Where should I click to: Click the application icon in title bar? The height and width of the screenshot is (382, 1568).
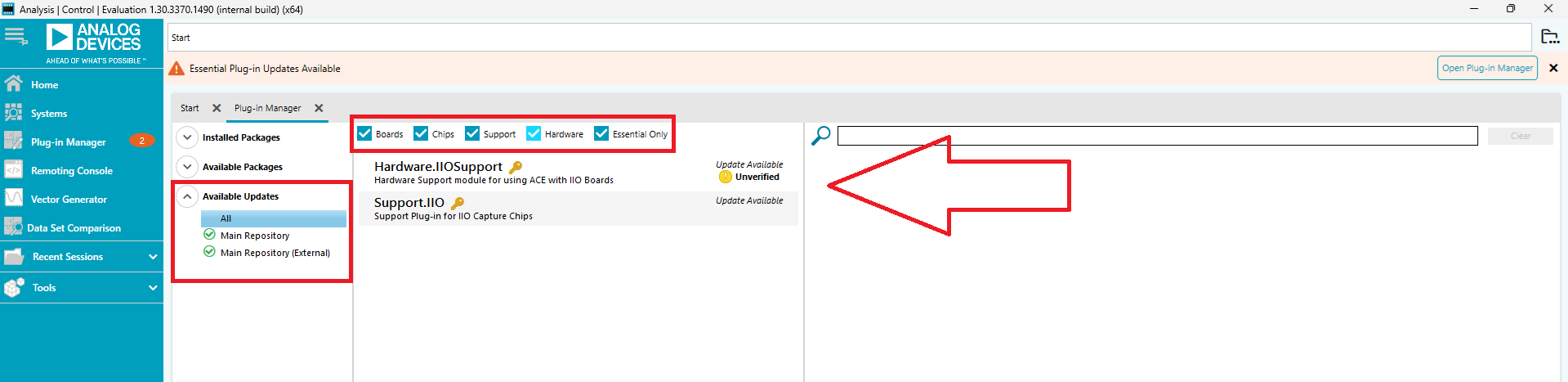point(9,9)
